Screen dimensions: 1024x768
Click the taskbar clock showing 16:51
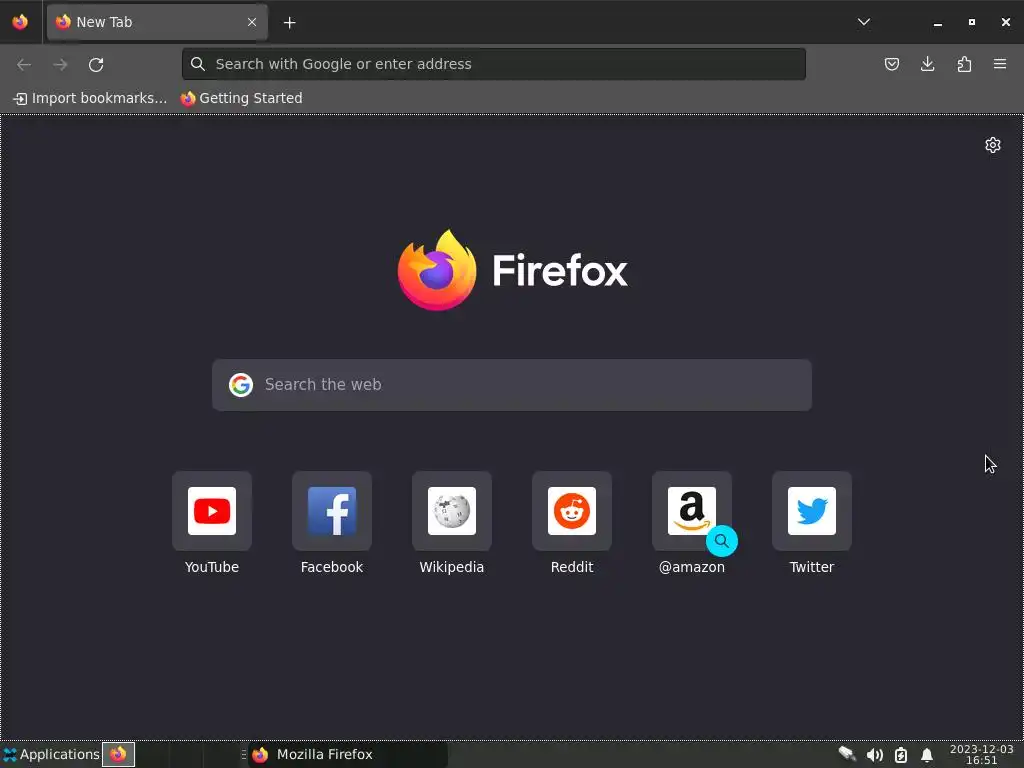coord(981,754)
